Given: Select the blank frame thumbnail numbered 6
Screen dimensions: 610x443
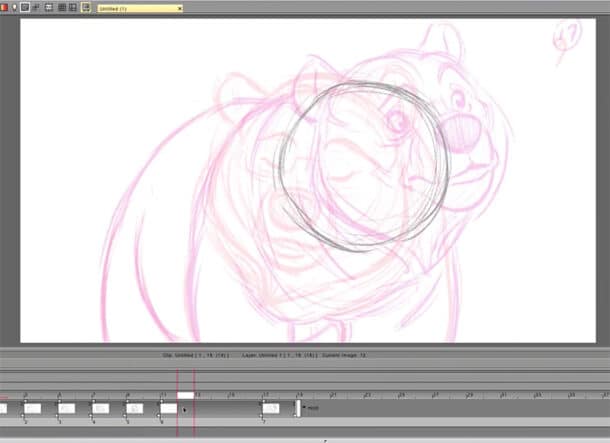Looking at the screenshot, I should click(168, 408).
